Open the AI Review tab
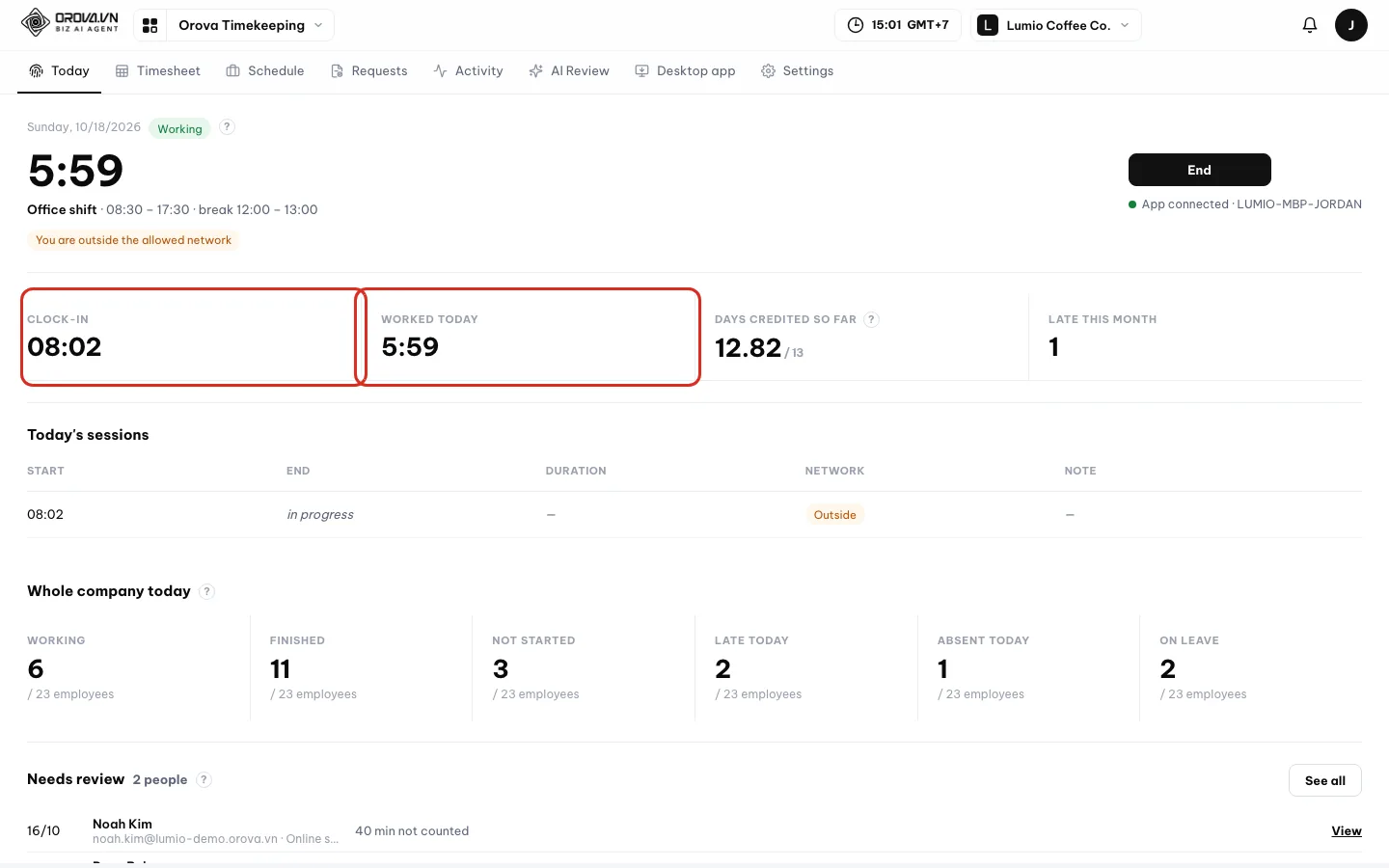1389x868 pixels. (569, 71)
